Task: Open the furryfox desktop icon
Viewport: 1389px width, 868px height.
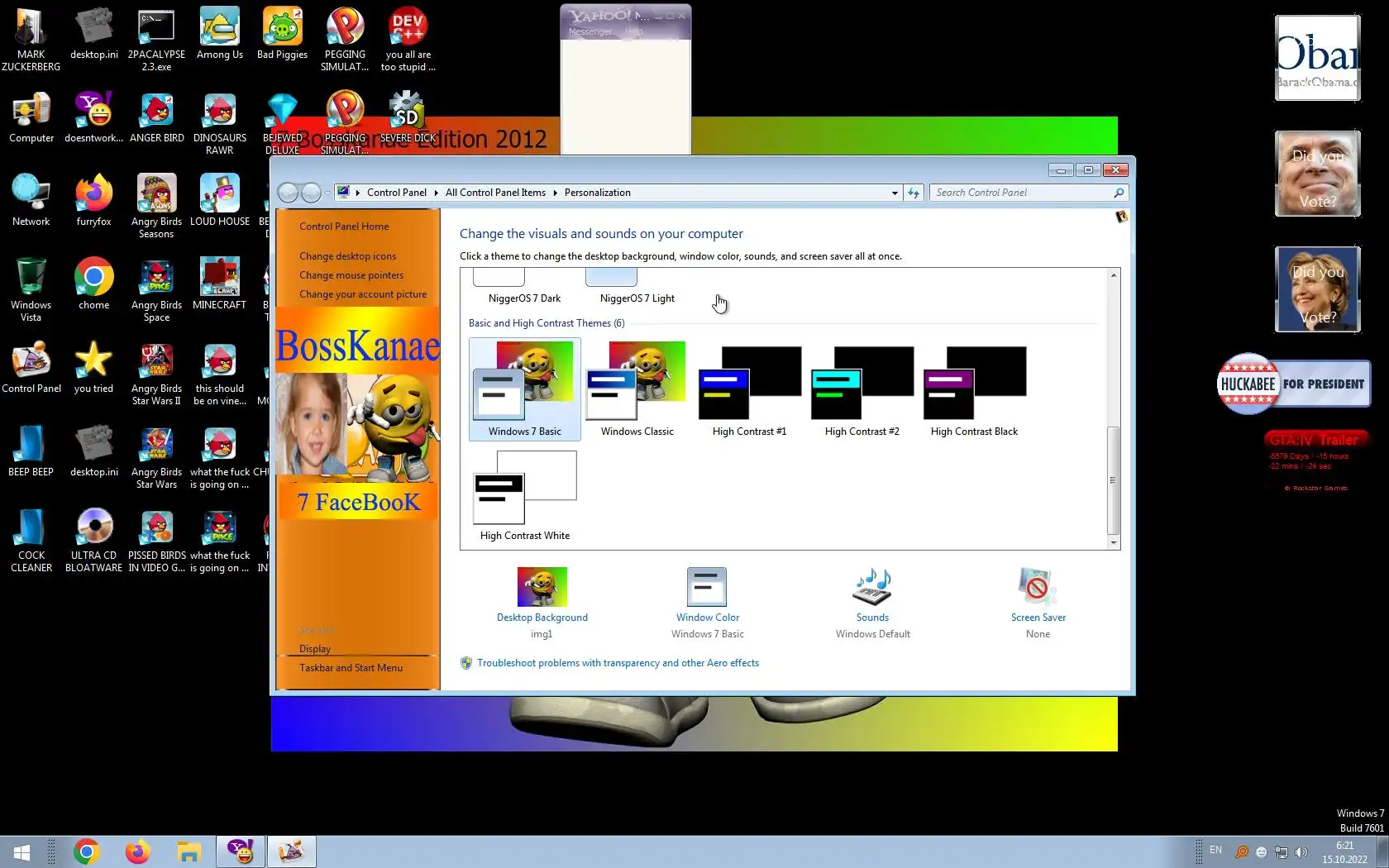Action: coord(93,202)
